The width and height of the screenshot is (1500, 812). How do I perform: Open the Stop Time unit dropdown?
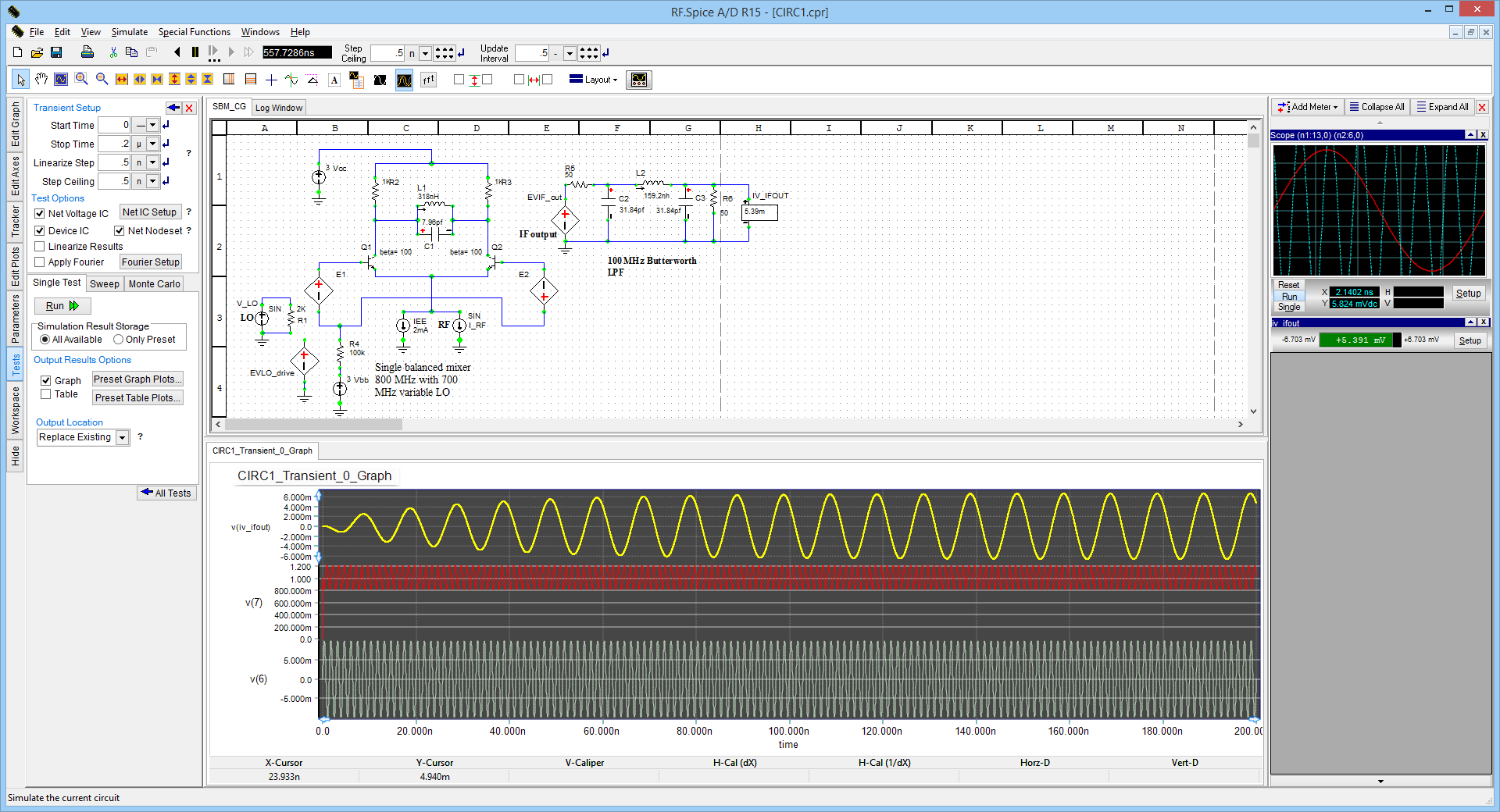click(x=153, y=144)
